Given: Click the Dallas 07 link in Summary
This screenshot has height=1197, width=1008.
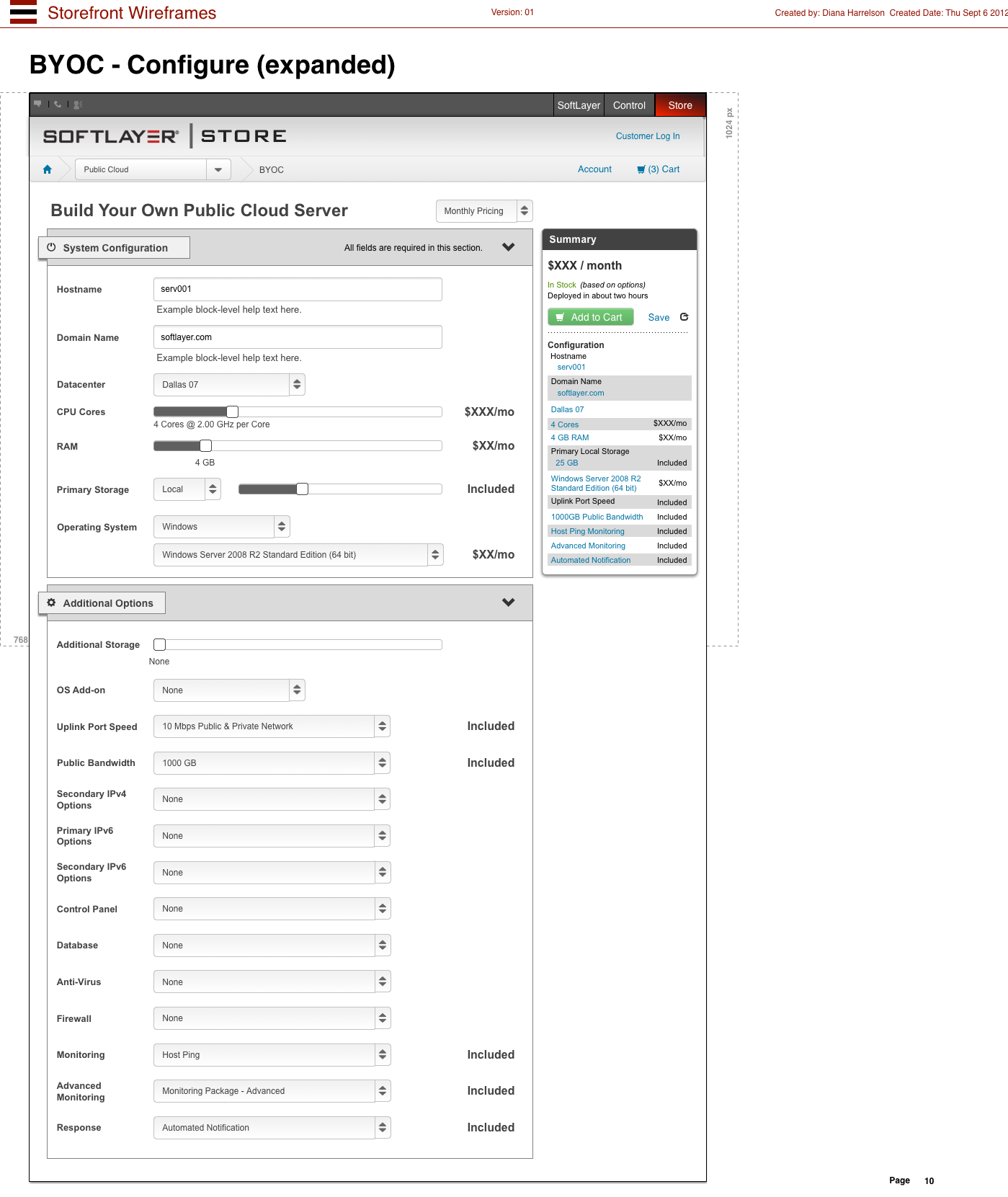Looking at the screenshot, I should (568, 409).
